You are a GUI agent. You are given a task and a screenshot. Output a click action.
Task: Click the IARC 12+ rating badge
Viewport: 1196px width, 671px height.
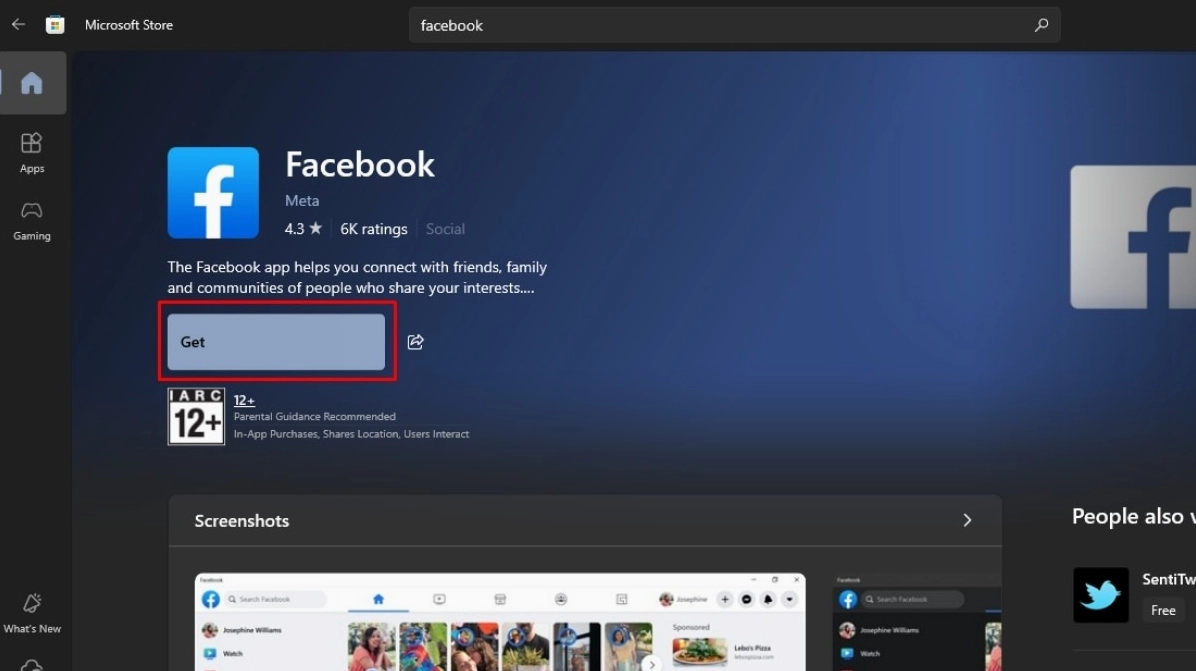pos(196,416)
